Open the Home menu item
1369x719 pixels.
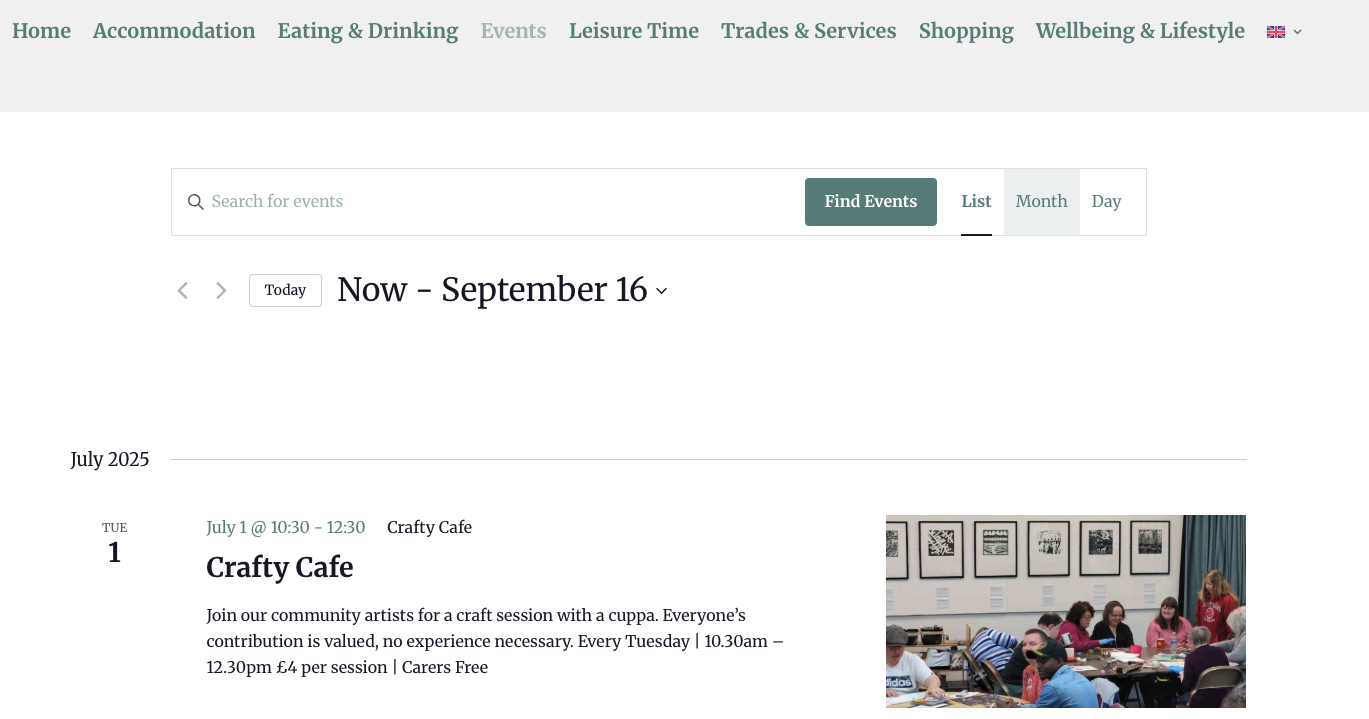41,31
